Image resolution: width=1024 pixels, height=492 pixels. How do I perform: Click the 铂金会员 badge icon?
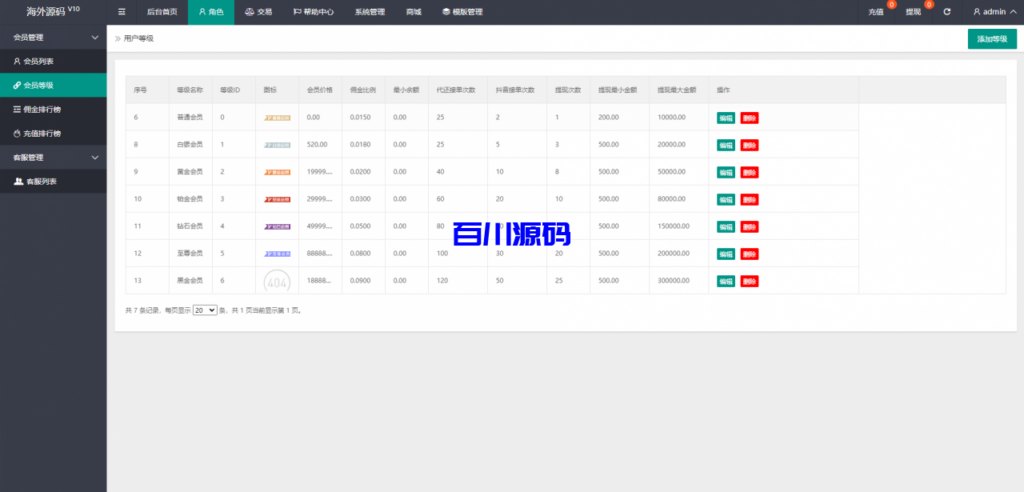tap(277, 199)
